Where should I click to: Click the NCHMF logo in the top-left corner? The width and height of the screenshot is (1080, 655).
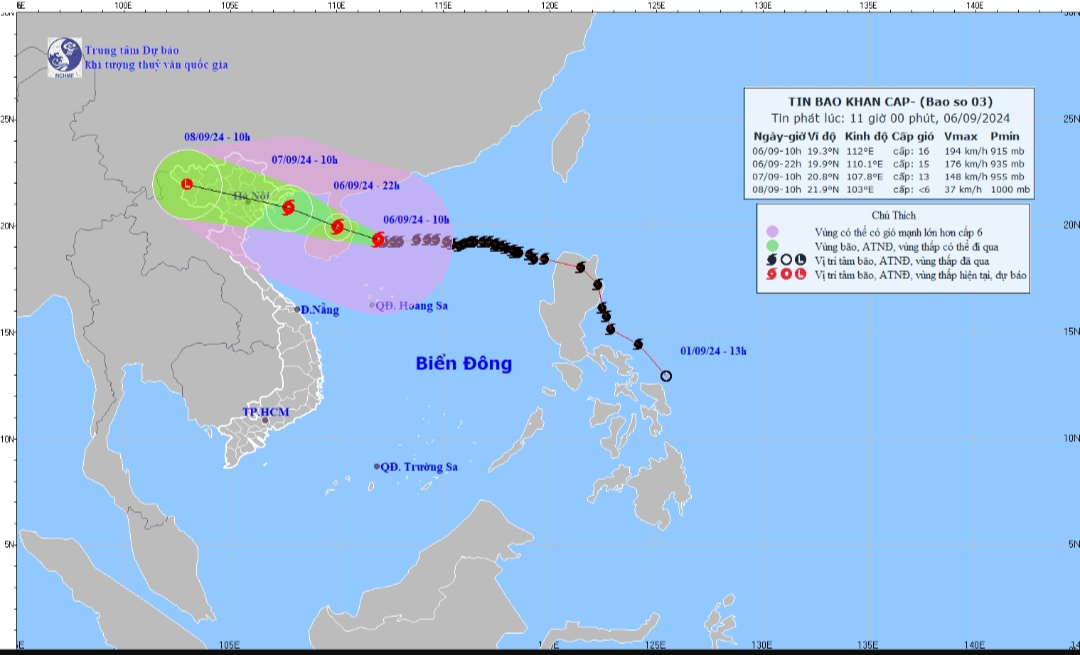tap(65, 56)
